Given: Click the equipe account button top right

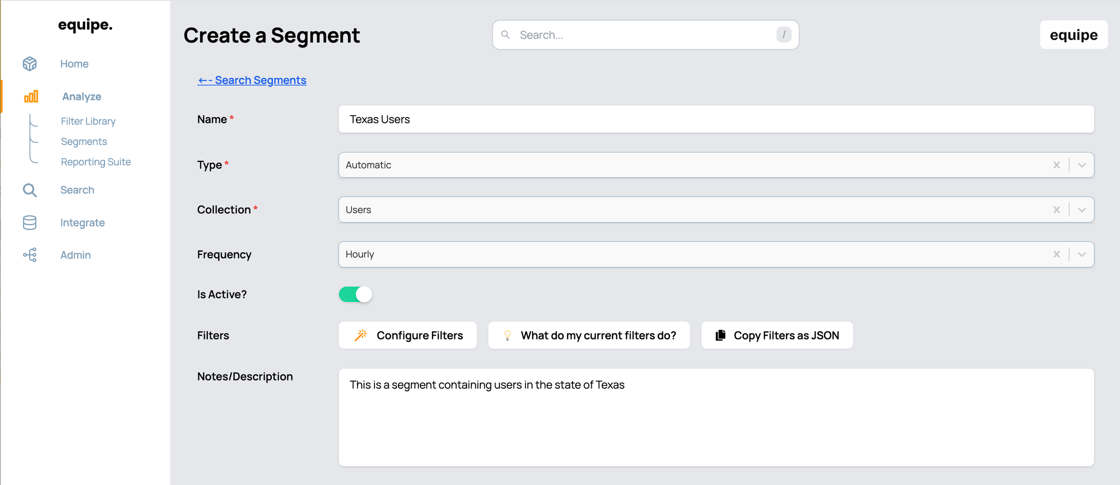Looking at the screenshot, I should 1074,35.
